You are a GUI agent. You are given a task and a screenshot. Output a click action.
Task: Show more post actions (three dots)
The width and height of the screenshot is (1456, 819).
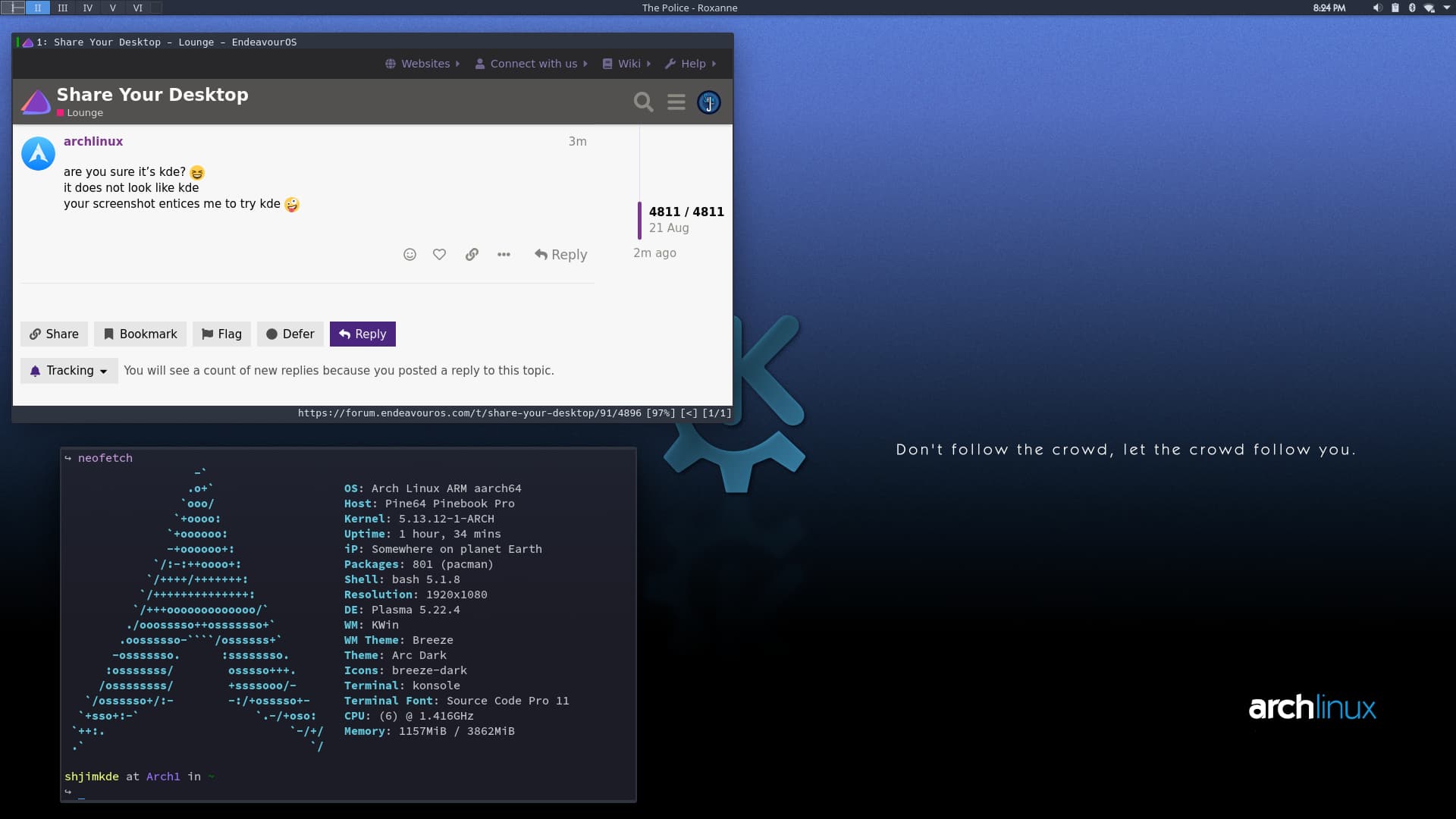[504, 255]
